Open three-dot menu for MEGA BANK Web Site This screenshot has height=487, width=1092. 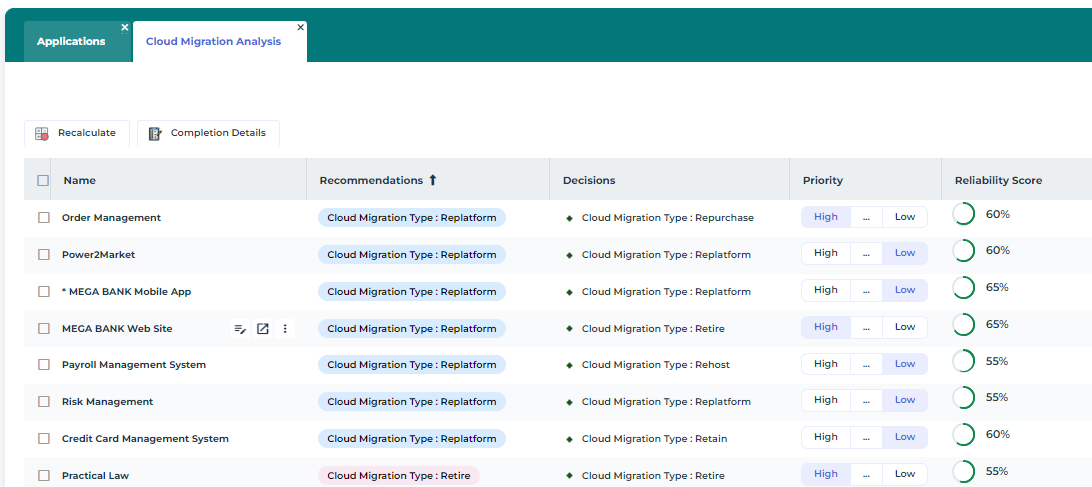(285, 329)
